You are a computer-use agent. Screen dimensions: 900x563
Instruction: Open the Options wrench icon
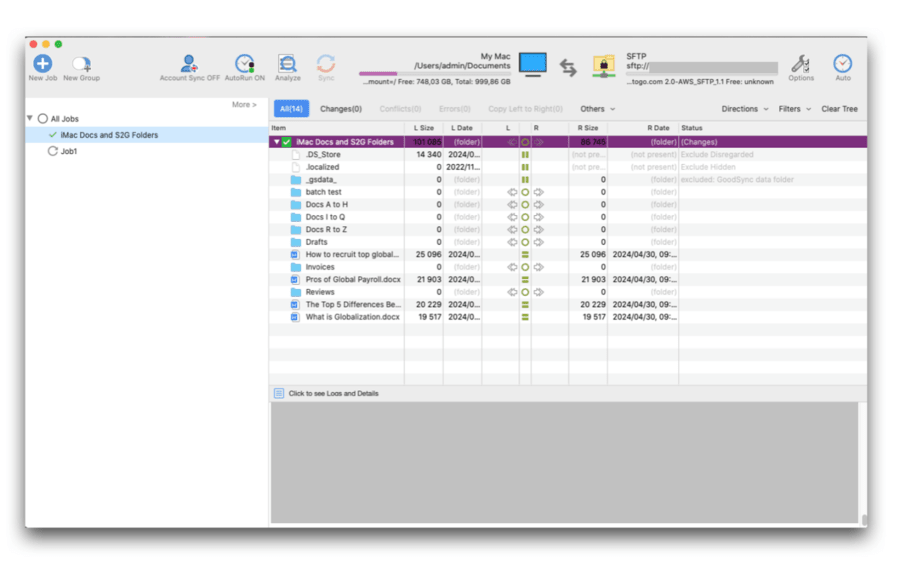[801, 64]
